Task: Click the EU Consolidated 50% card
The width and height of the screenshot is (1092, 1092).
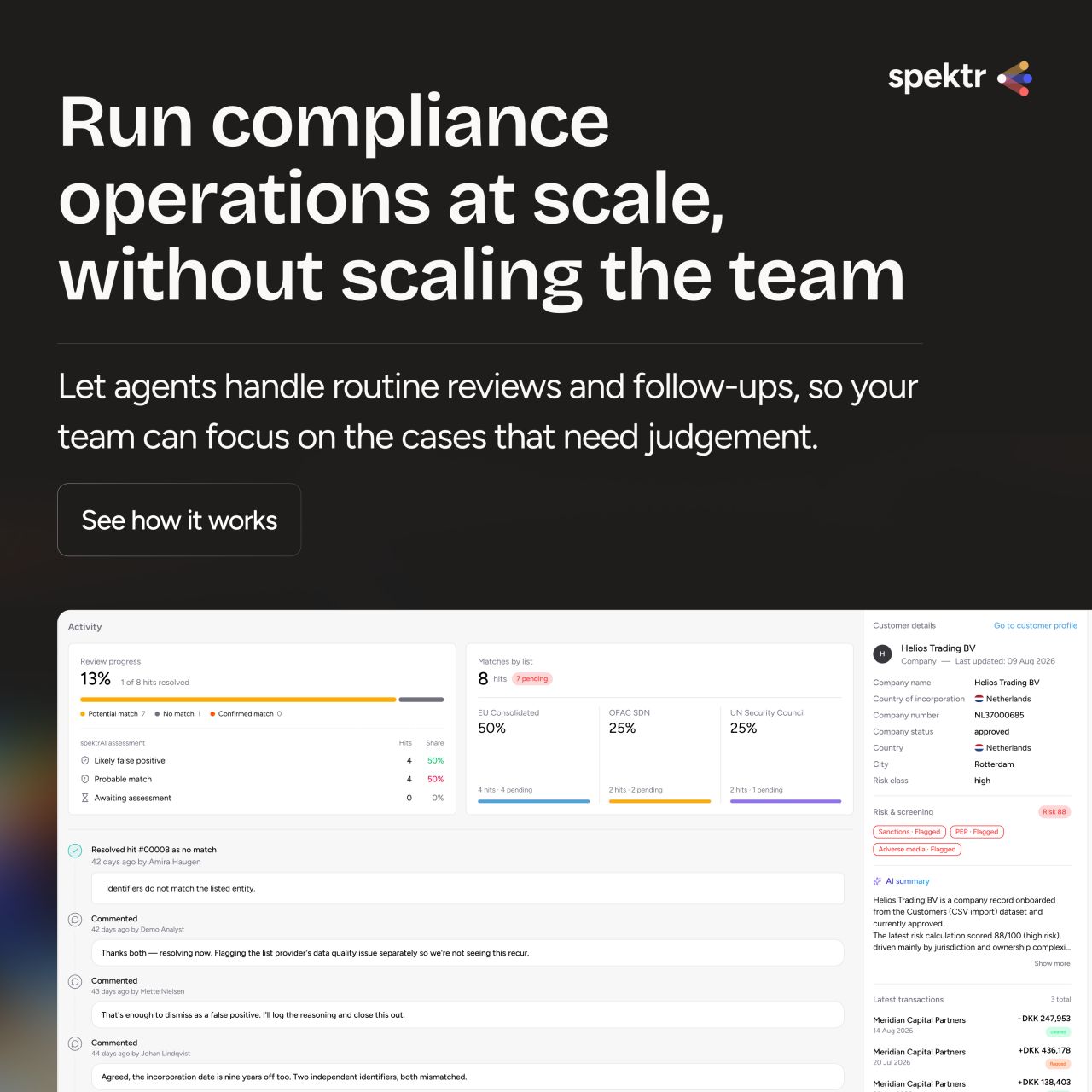Action: (x=534, y=755)
